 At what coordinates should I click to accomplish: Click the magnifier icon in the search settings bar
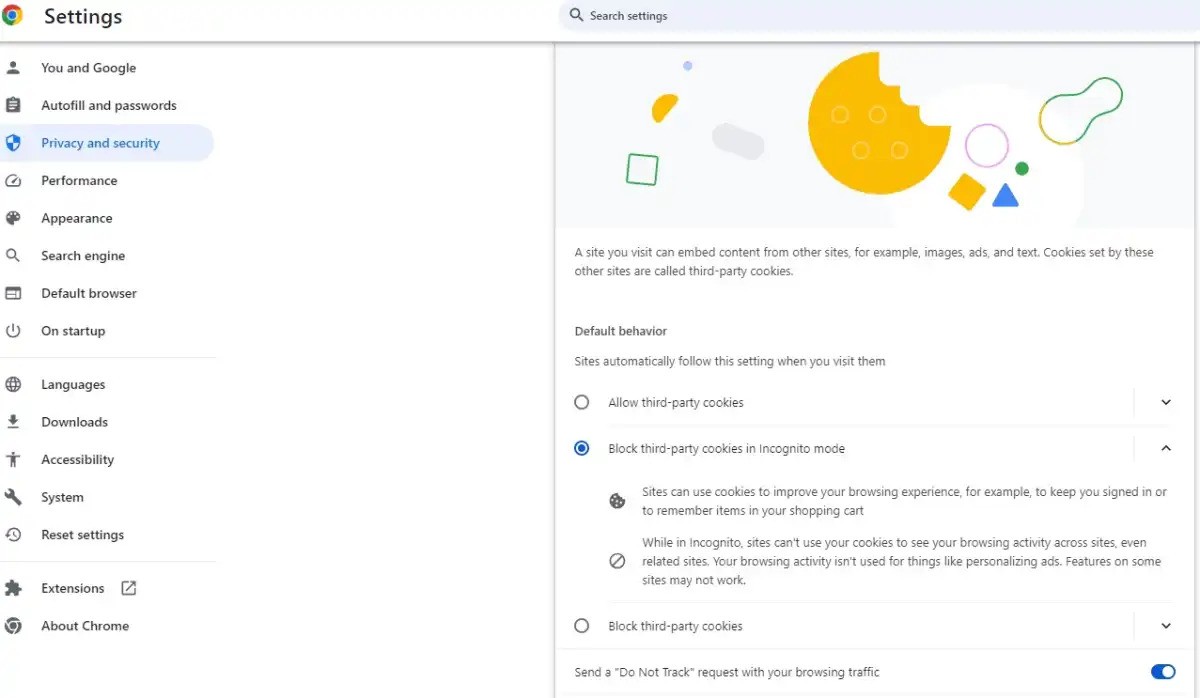[576, 15]
